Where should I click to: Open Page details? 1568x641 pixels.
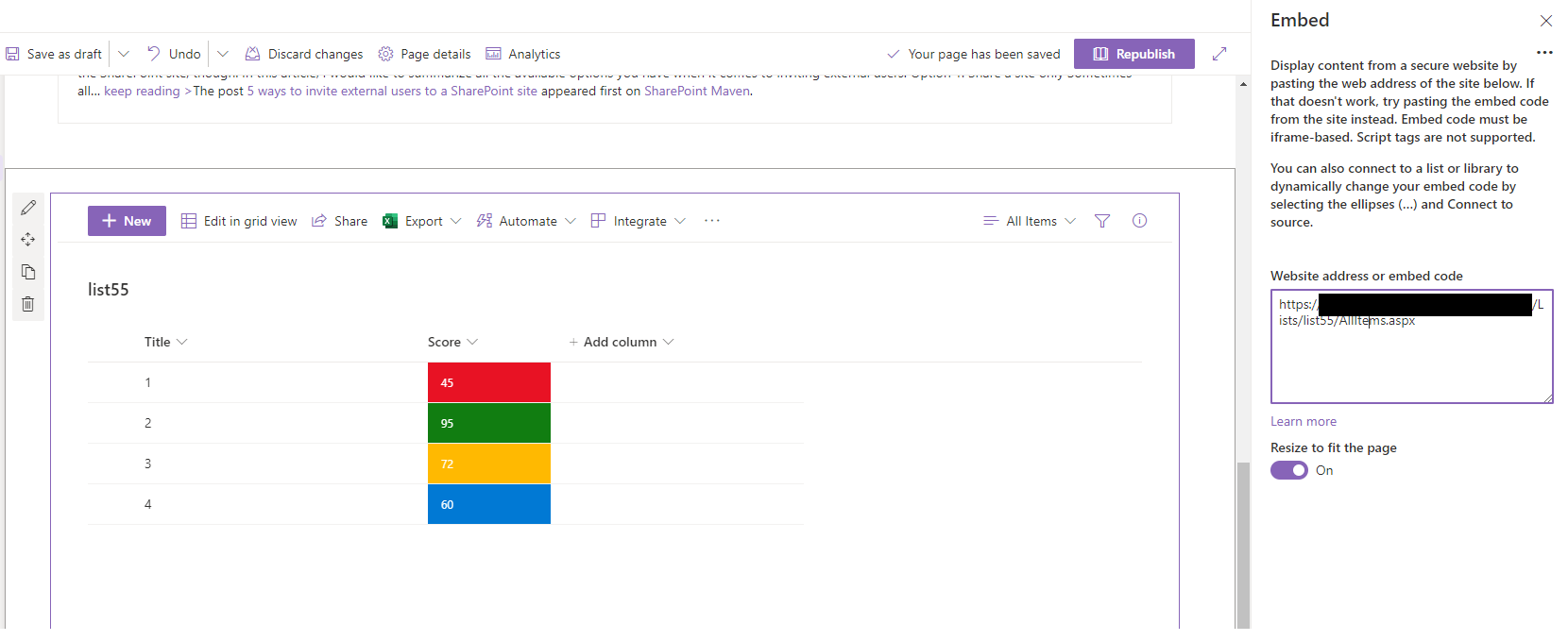pyautogui.click(x=424, y=54)
